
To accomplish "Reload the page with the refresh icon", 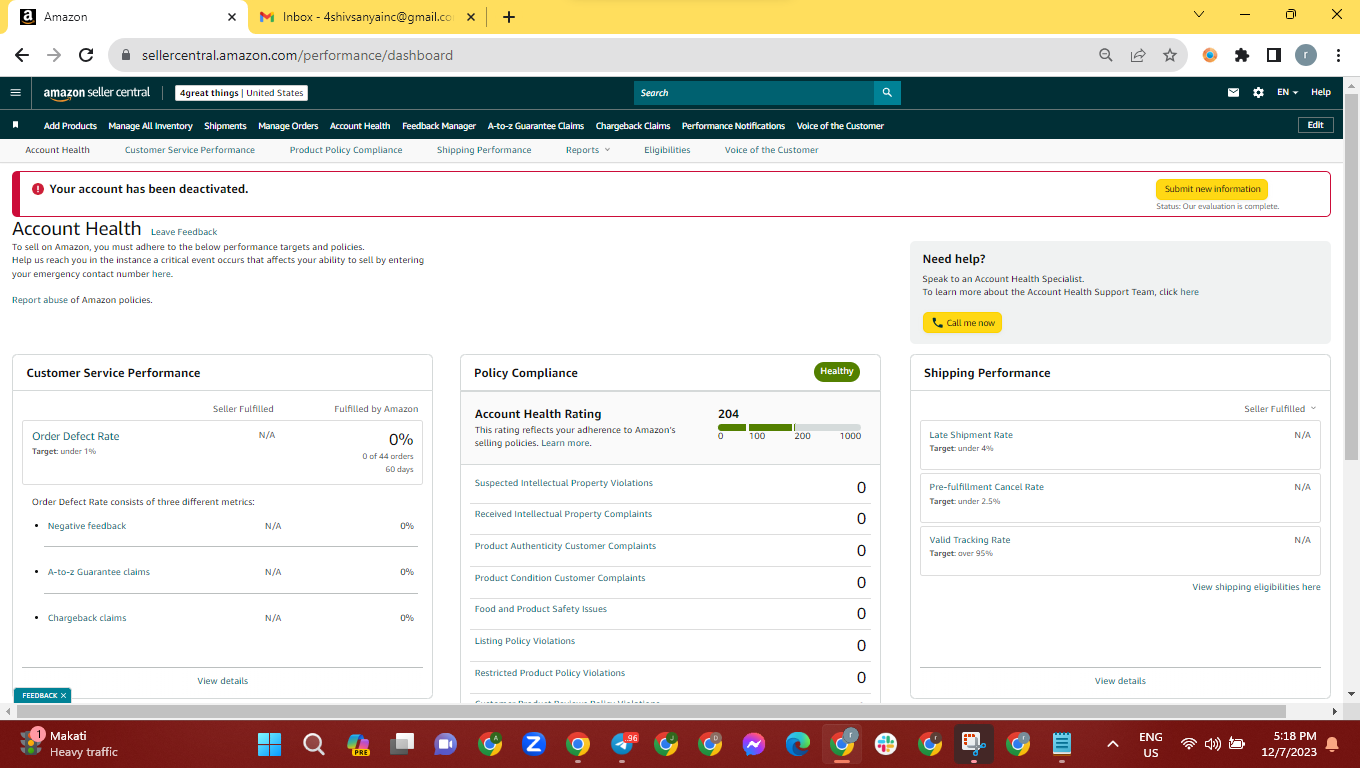I will [86, 55].
